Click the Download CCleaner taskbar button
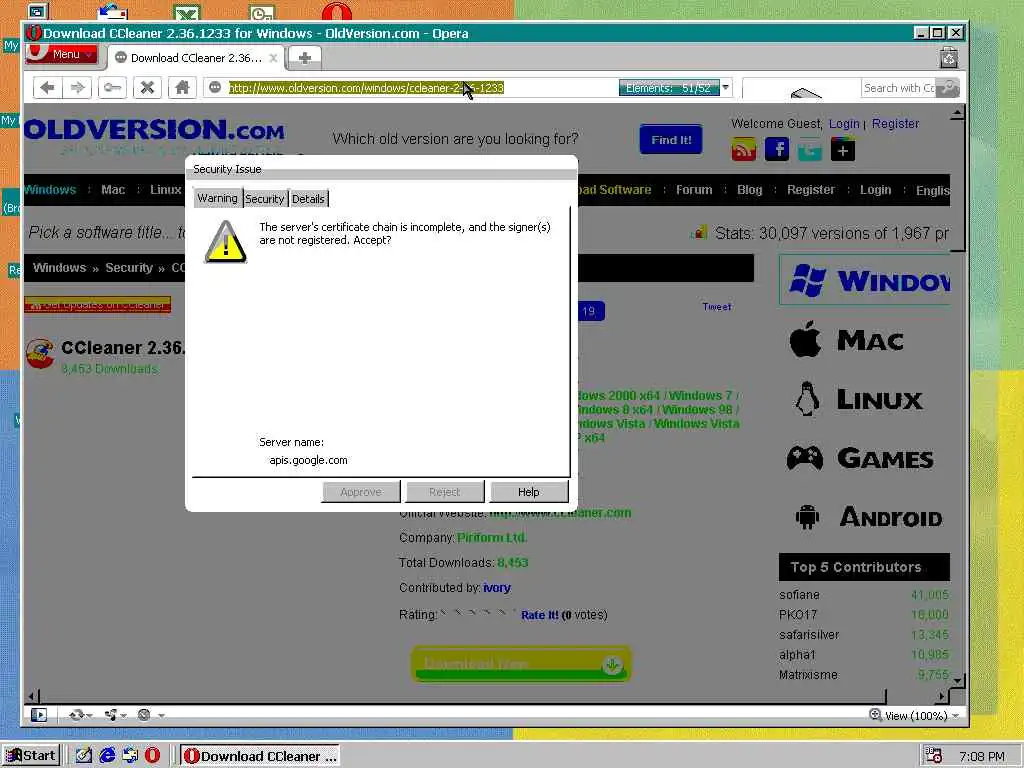The height and width of the screenshot is (768, 1024). coord(260,756)
